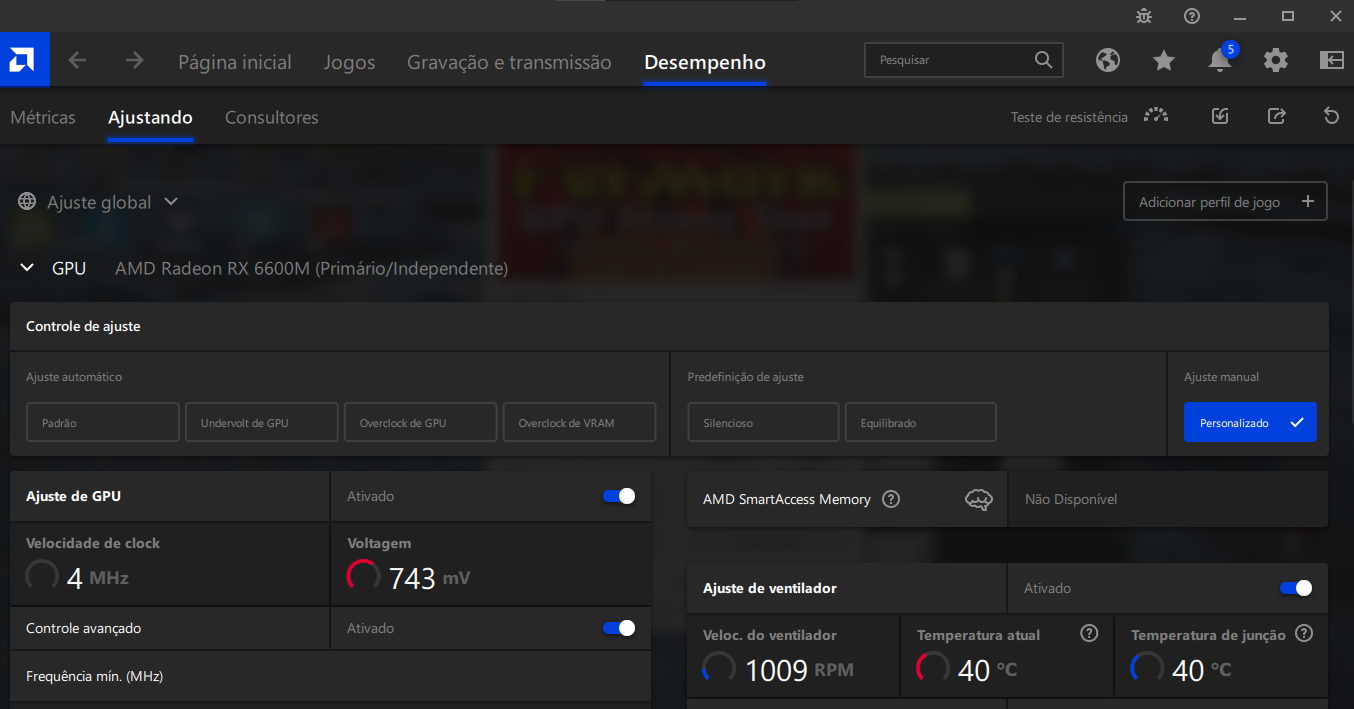Viewport: 1354px width, 709px height.
Task: Open Gravação e transmissão tab
Action: tap(509, 62)
